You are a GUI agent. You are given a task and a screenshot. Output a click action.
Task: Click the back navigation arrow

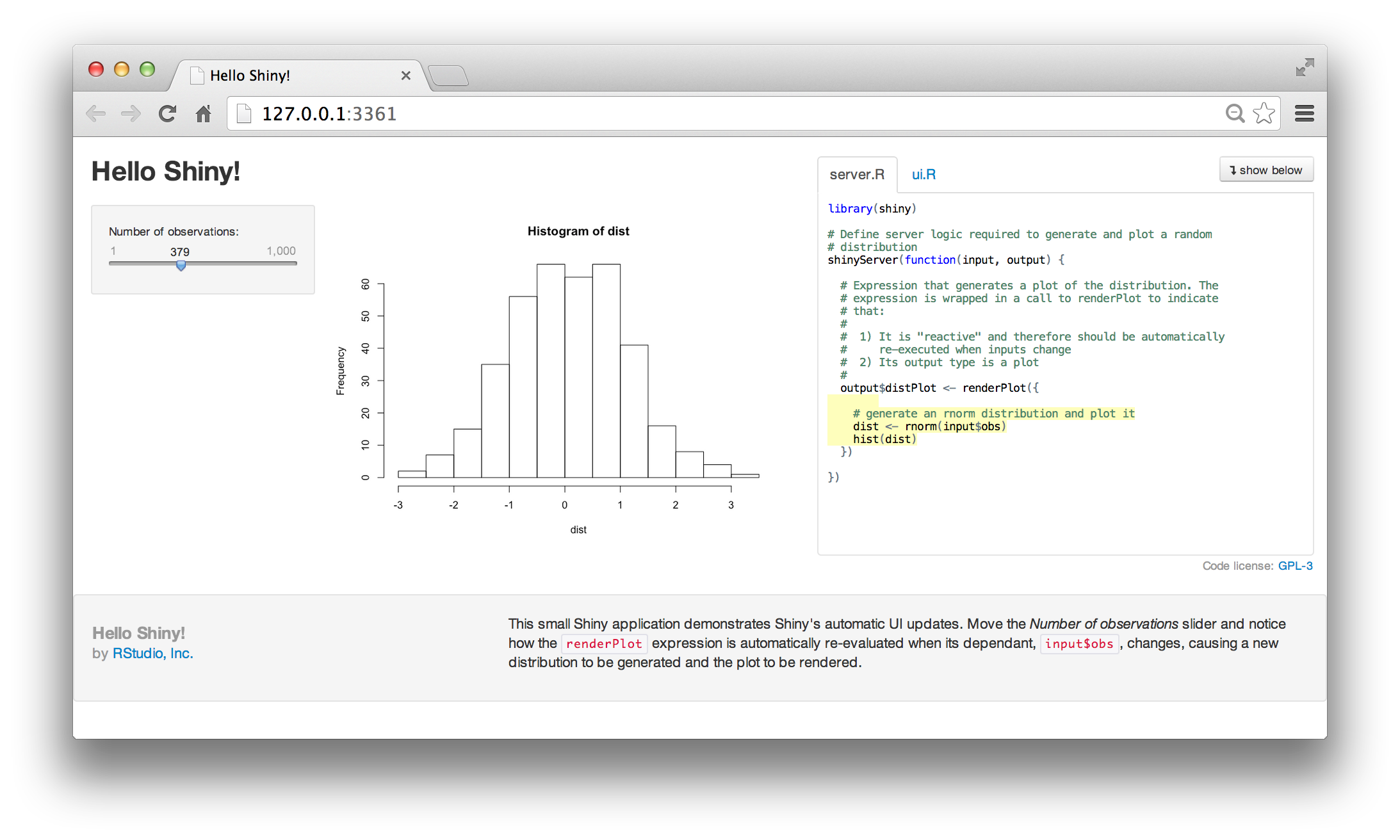click(x=96, y=113)
